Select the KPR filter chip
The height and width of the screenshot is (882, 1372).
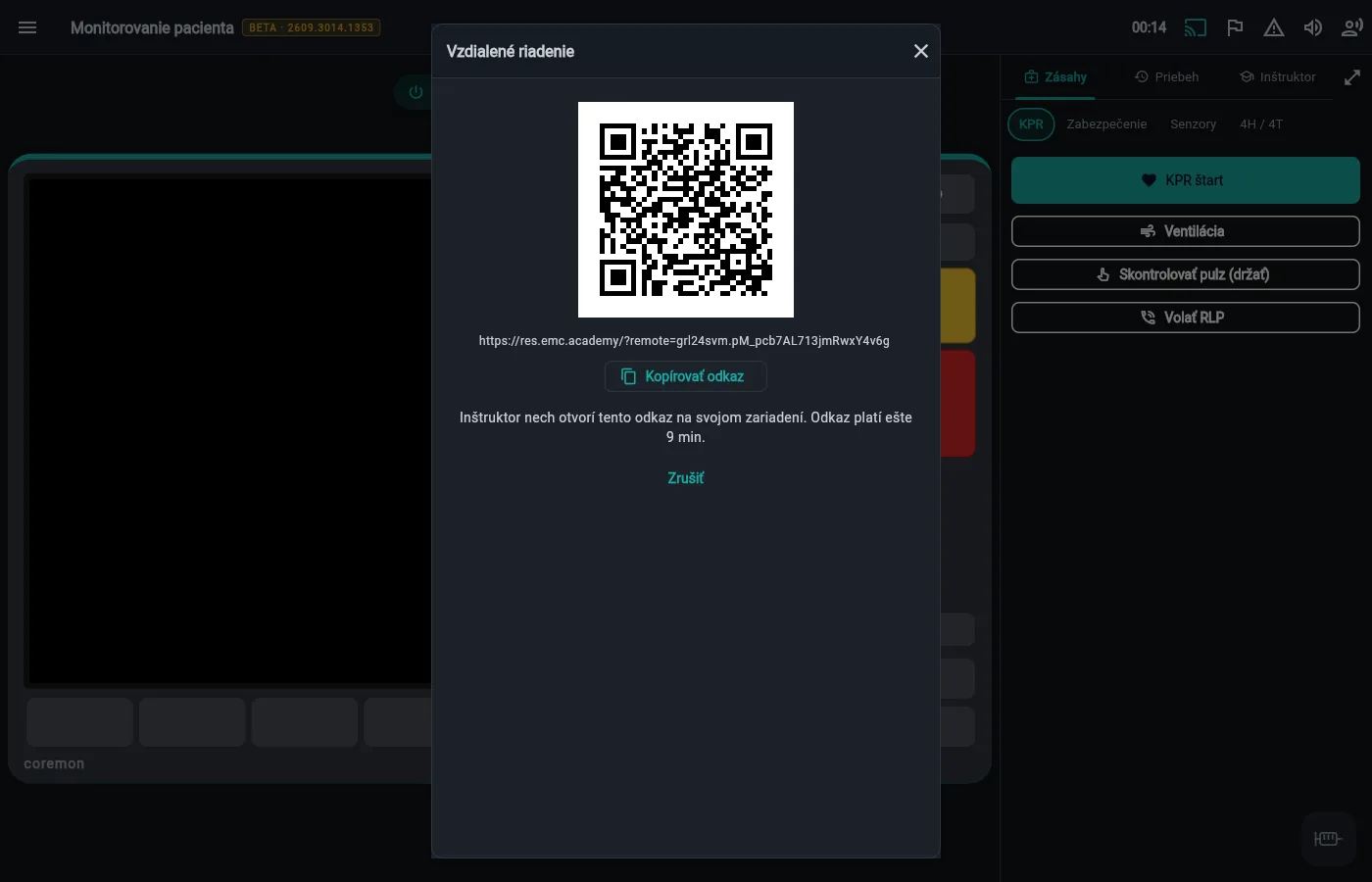click(x=1031, y=124)
